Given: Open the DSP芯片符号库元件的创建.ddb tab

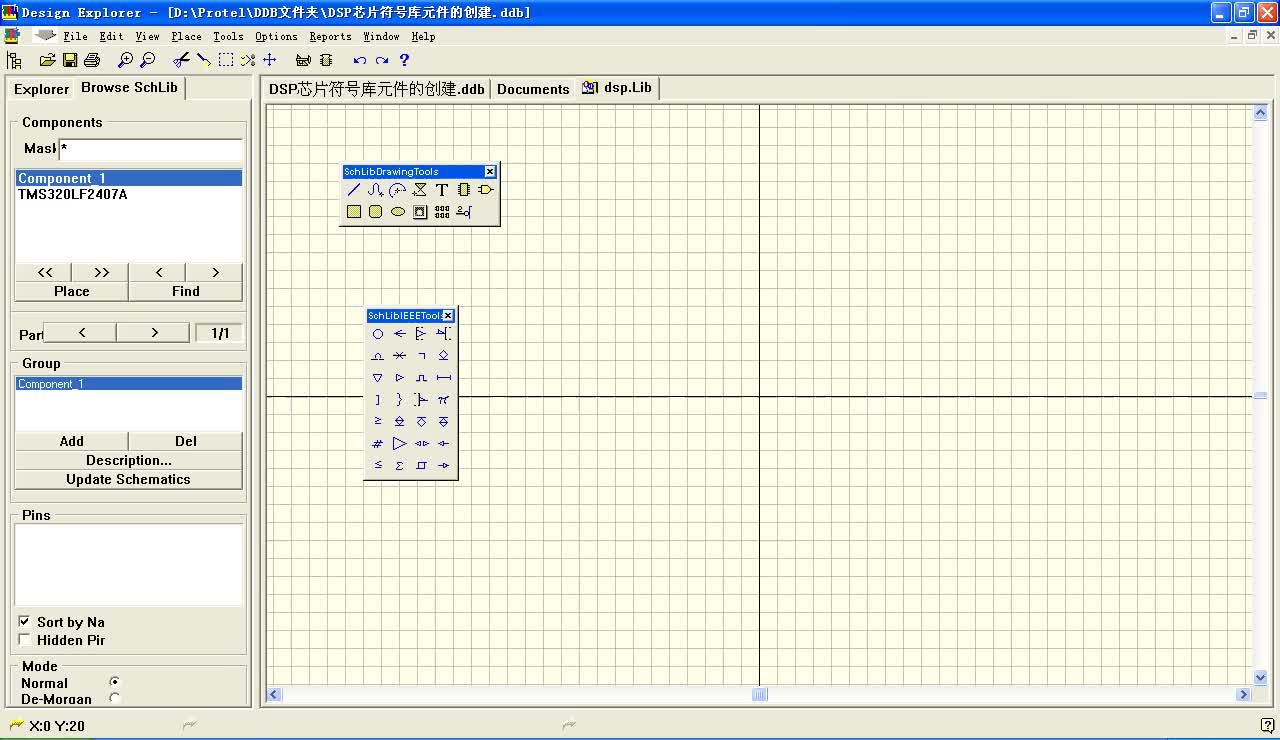Looking at the screenshot, I should click(376, 89).
